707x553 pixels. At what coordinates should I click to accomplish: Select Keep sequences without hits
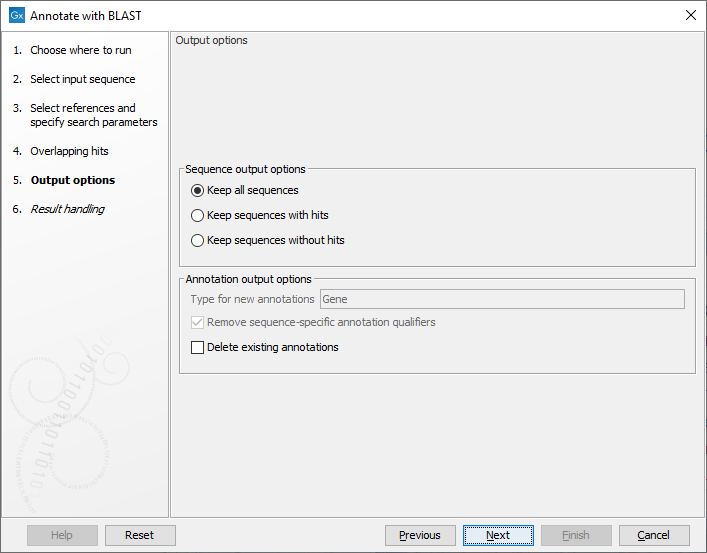pyautogui.click(x=198, y=240)
